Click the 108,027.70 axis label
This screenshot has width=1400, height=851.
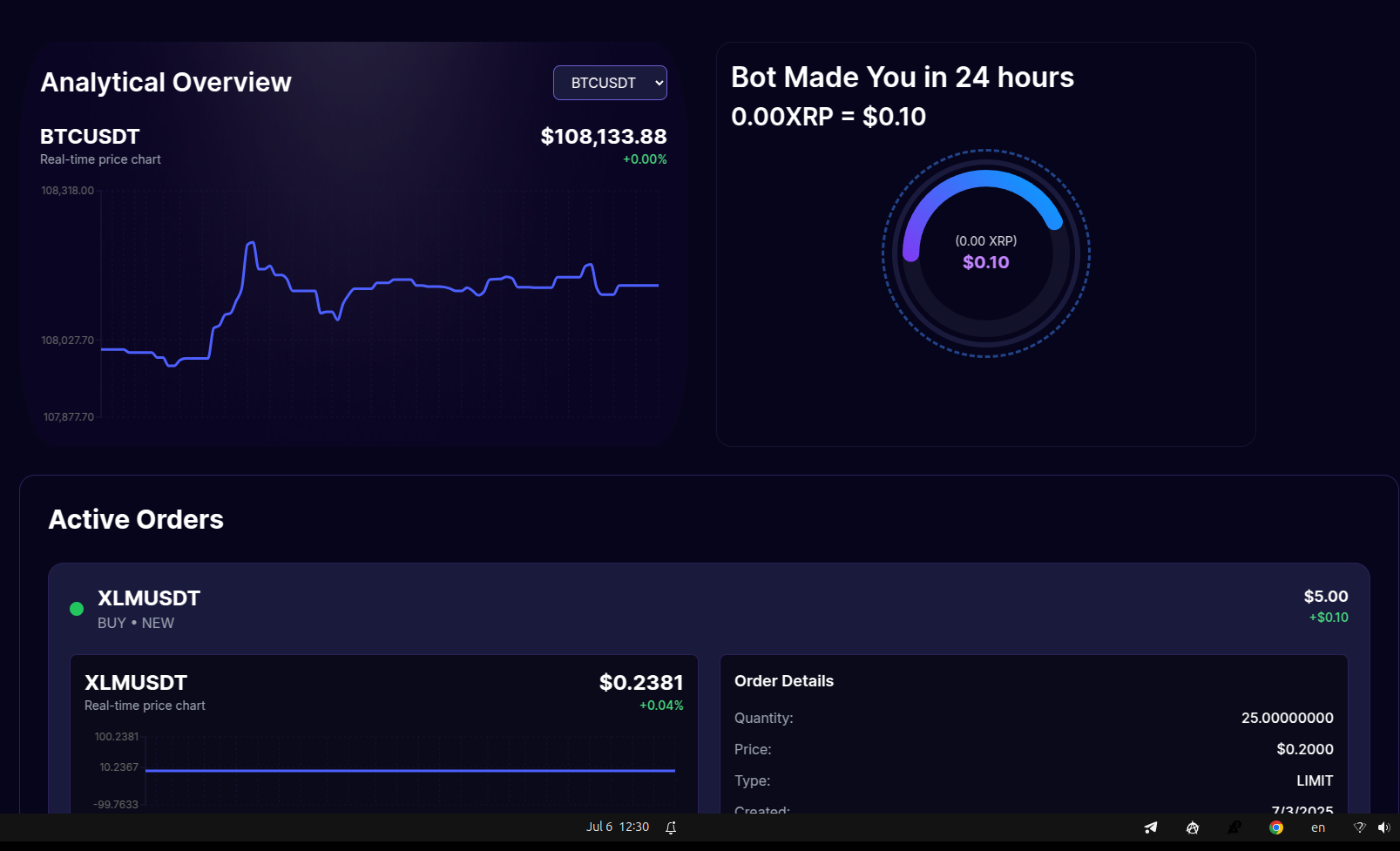coord(68,341)
